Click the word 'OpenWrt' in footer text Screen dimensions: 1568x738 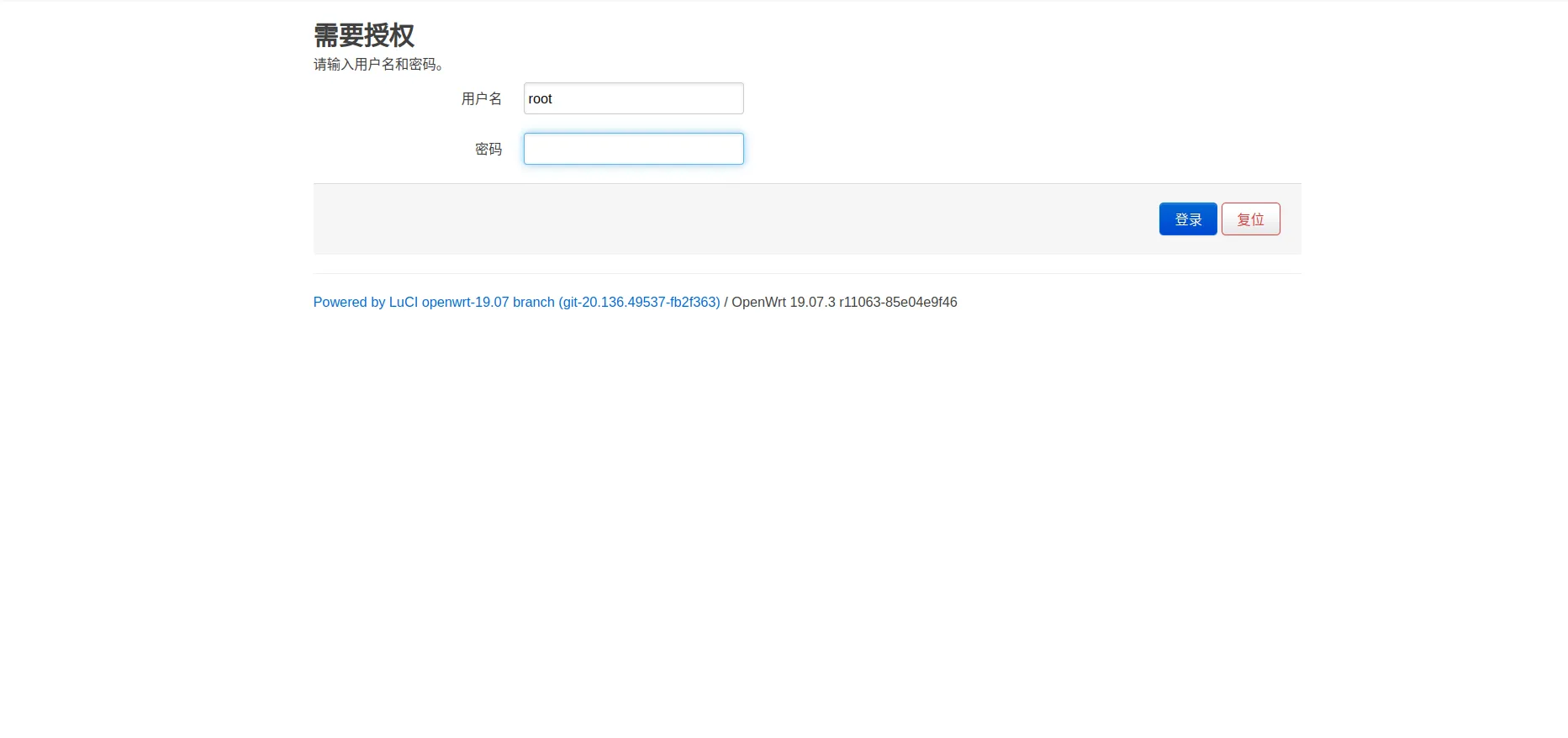758,302
